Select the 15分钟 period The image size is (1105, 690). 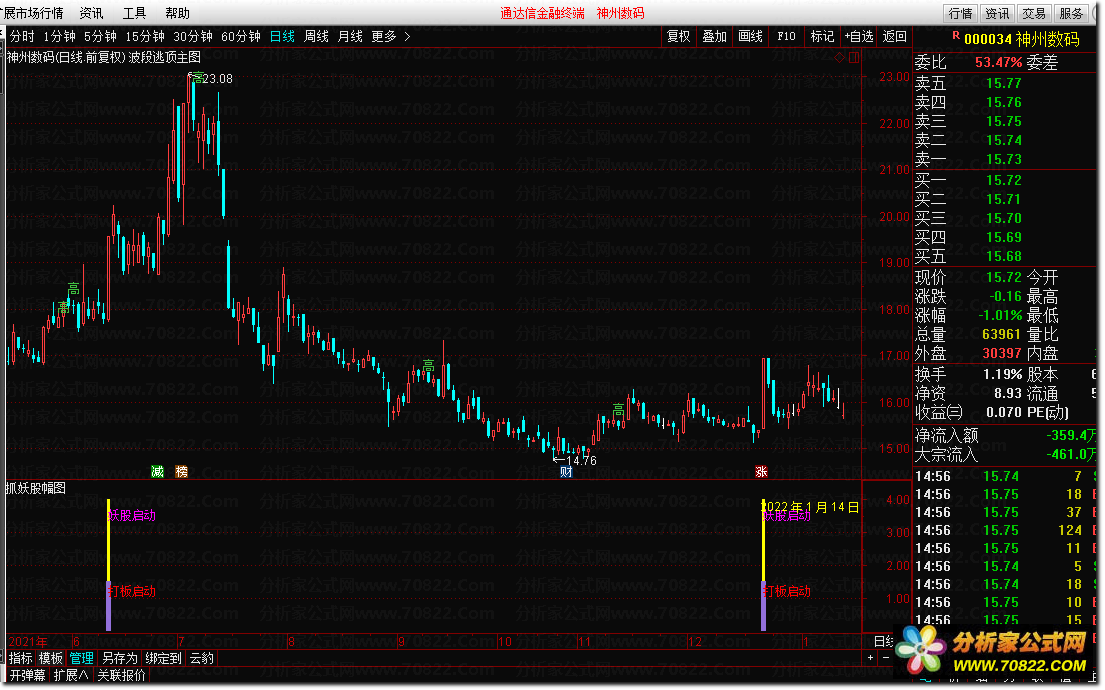144,37
